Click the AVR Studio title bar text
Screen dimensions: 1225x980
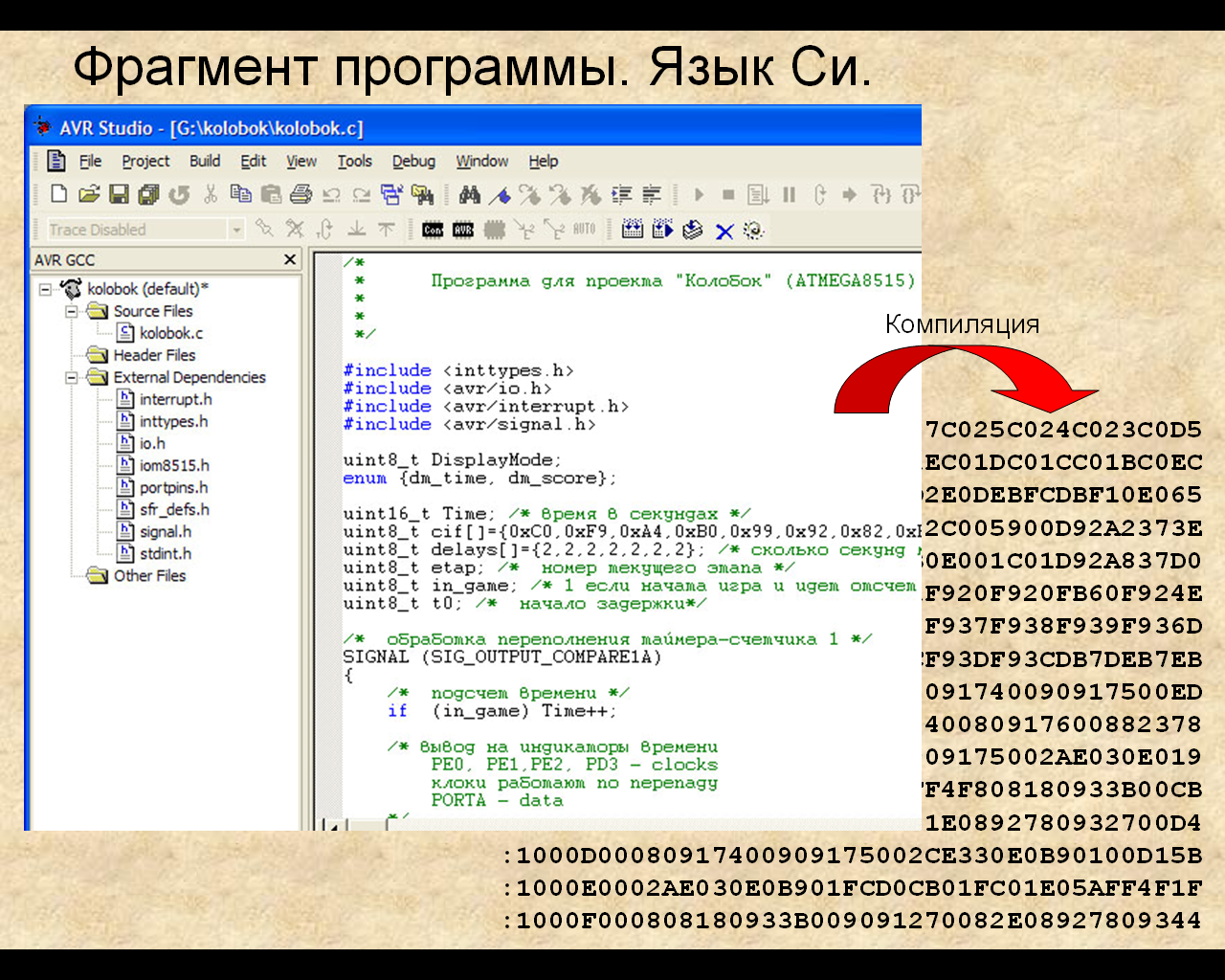click(212, 128)
